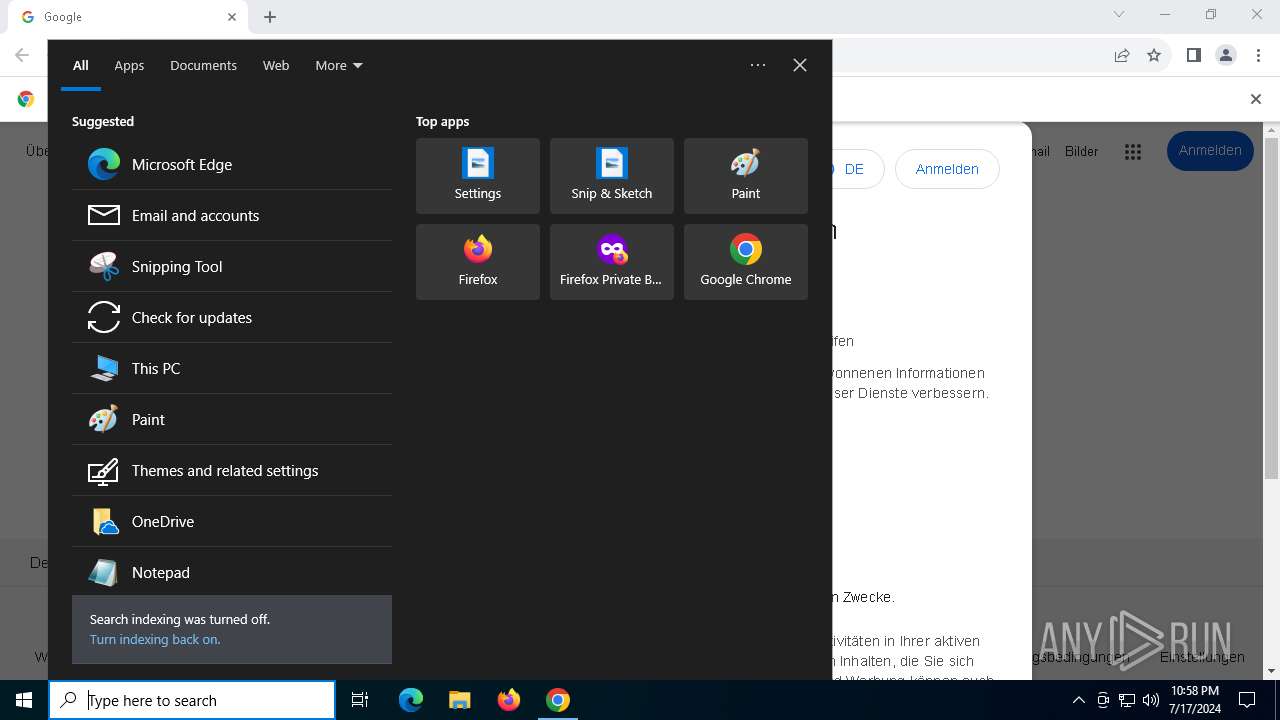Launch Paint from the Suggested list

point(232,419)
